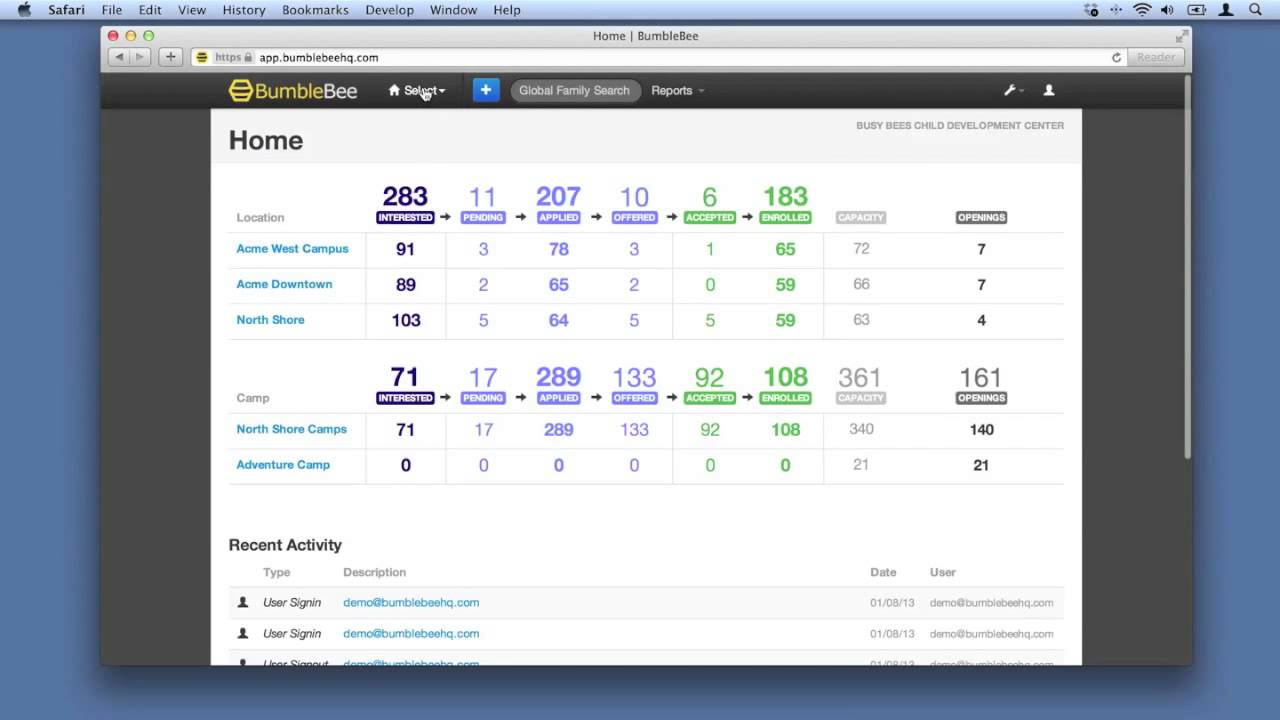Open the History menu
Image resolution: width=1280 pixels, height=720 pixels.
click(244, 10)
